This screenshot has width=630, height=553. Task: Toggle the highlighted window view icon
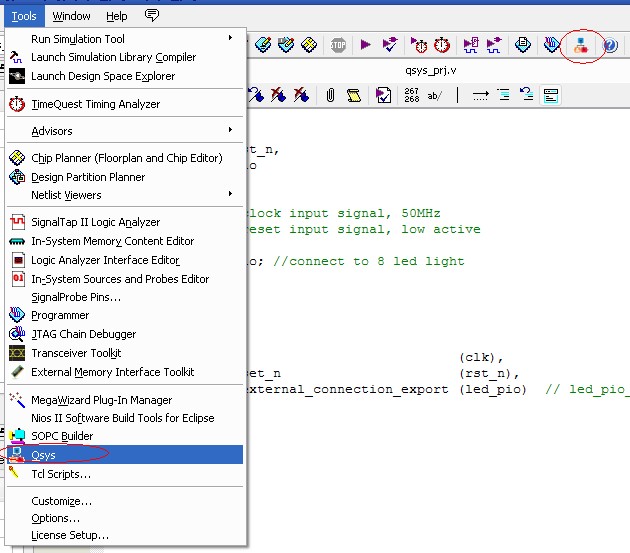tap(550, 96)
